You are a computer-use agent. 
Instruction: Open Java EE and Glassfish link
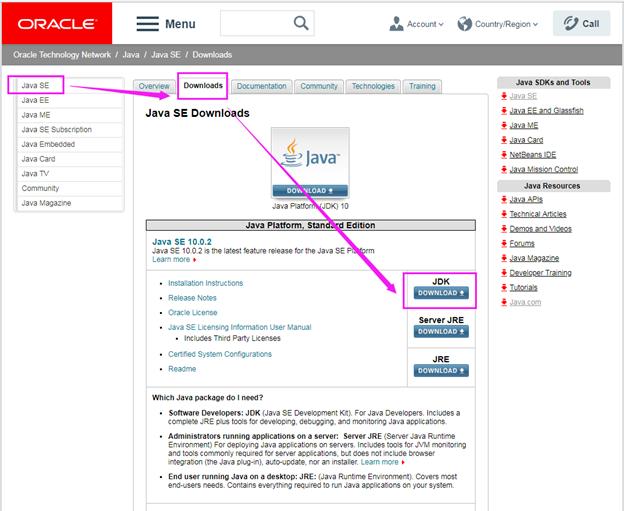(x=546, y=111)
